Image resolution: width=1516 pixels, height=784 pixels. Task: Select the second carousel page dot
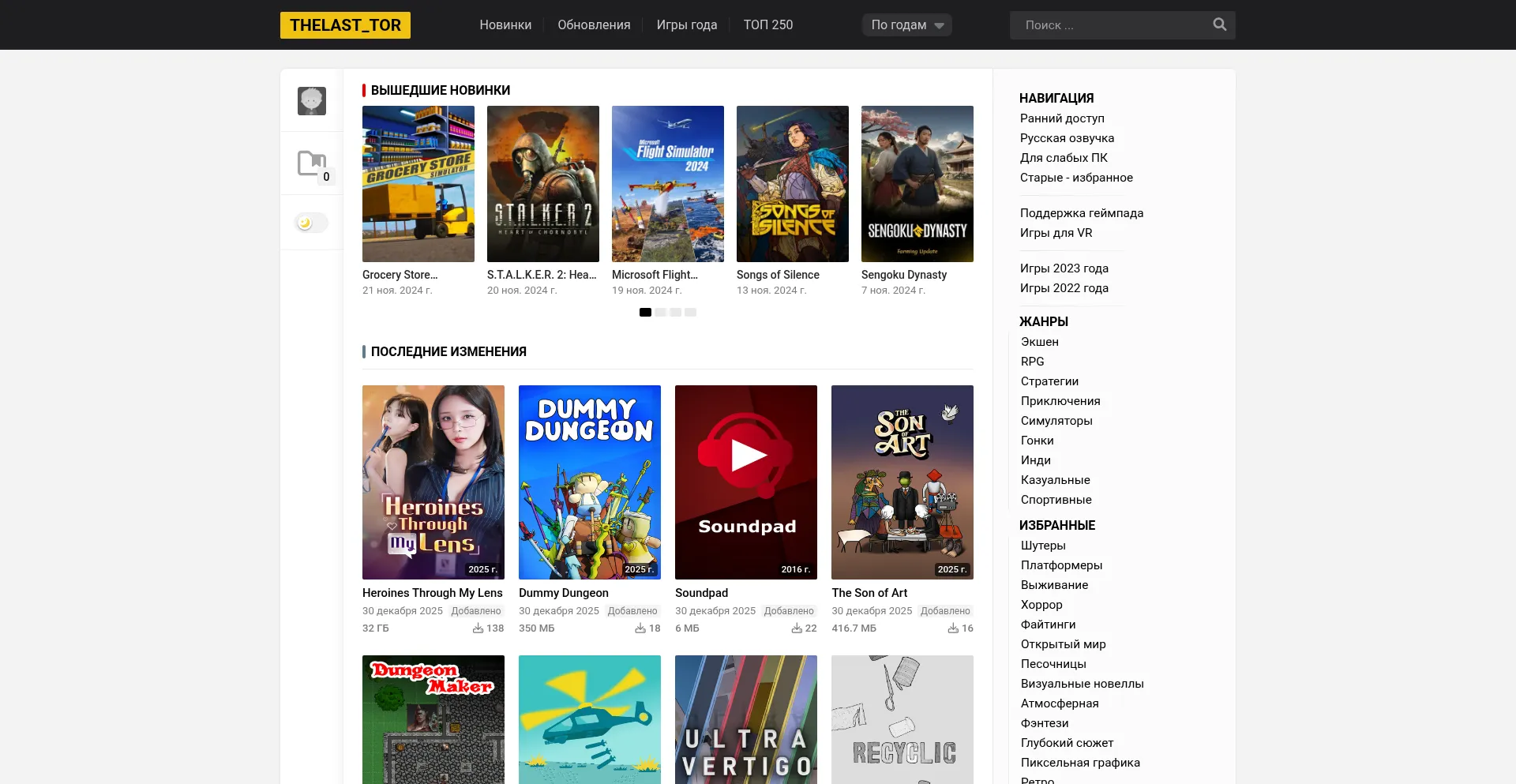click(x=660, y=313)
